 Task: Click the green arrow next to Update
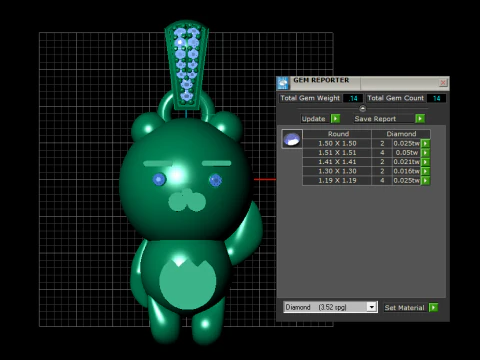[x=336, y=118]
